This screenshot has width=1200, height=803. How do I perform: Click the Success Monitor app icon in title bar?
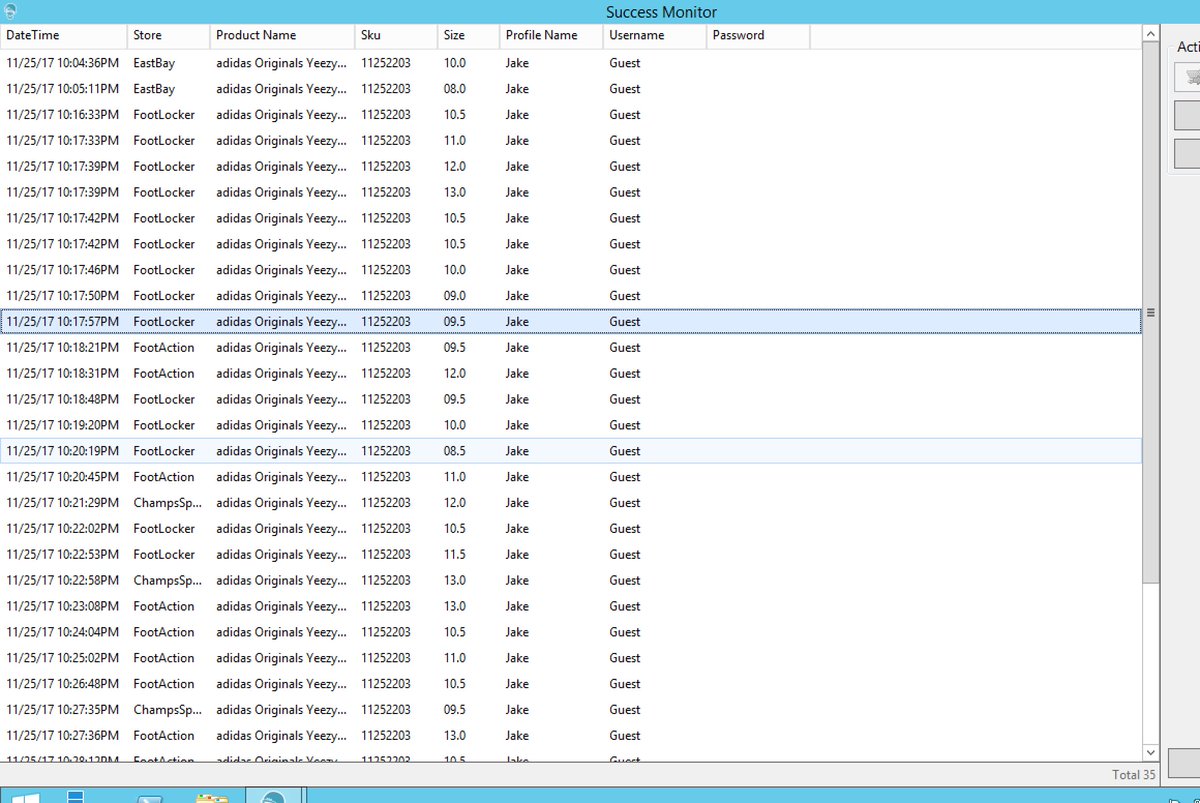pos(10,11)
